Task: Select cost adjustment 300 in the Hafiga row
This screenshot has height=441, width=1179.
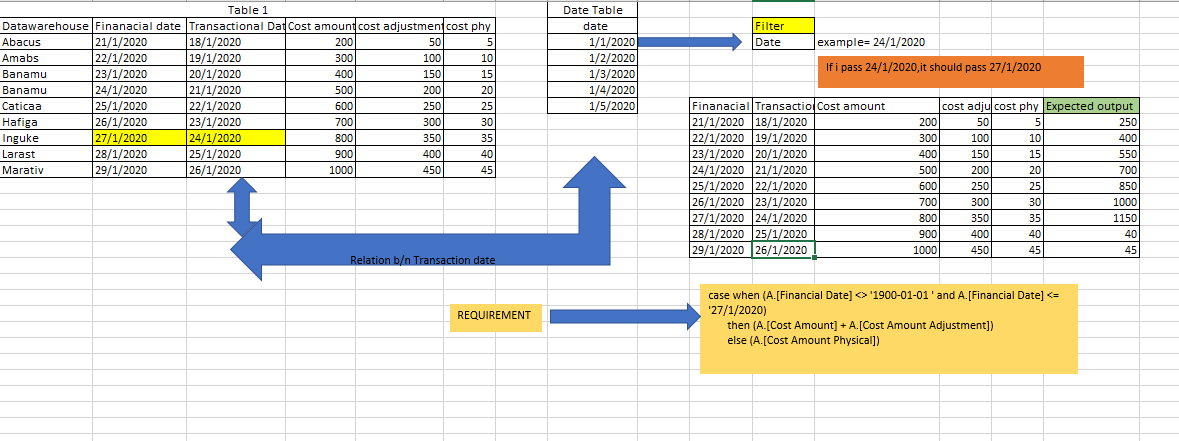Action: [x=400, y=122]
